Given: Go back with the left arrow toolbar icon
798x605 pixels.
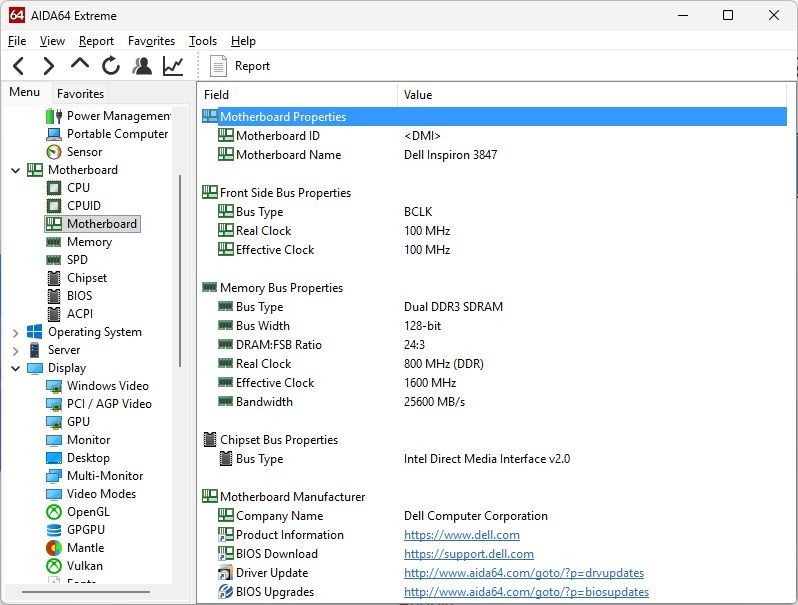Looking at the screenshot, I should point(19,66).
